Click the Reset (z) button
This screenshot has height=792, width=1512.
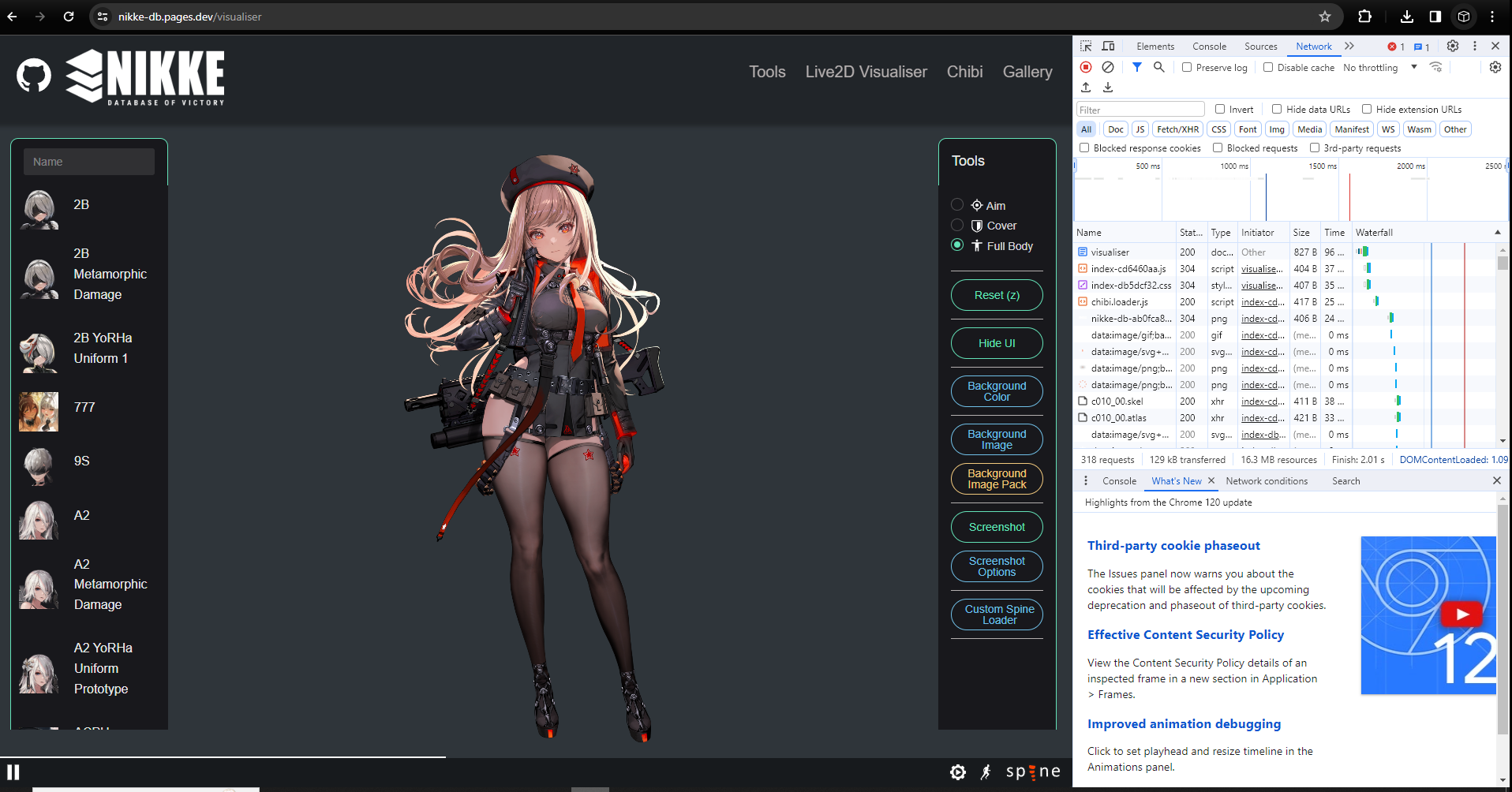coord(997,295)
